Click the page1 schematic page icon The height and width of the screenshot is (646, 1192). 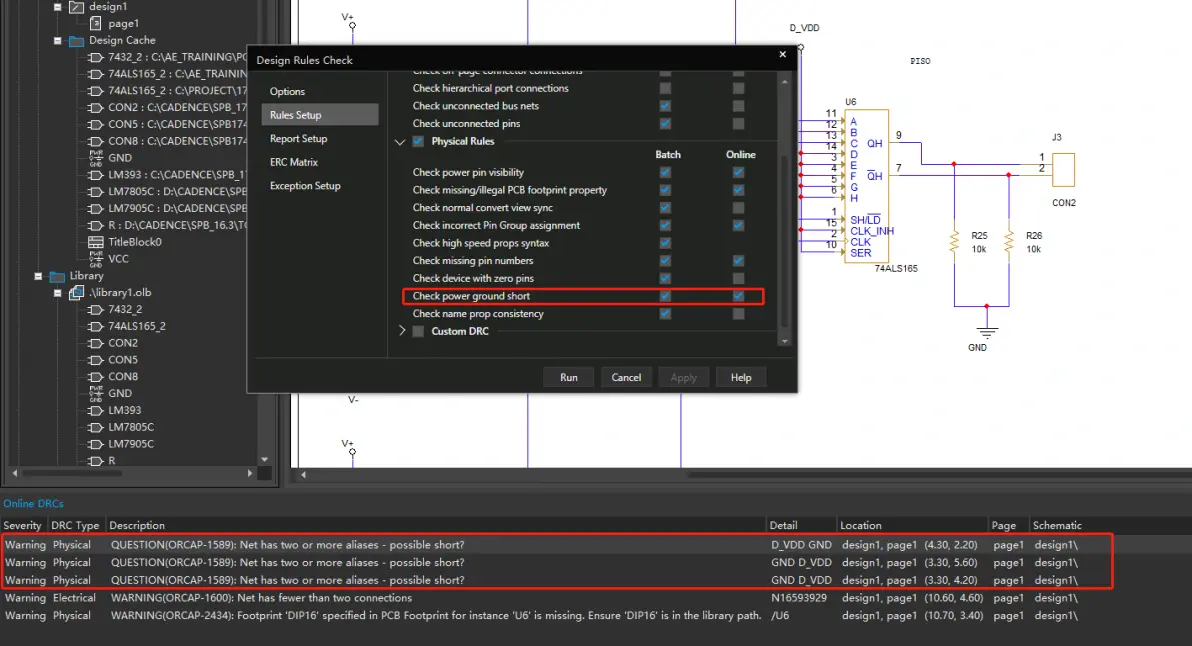96,24
